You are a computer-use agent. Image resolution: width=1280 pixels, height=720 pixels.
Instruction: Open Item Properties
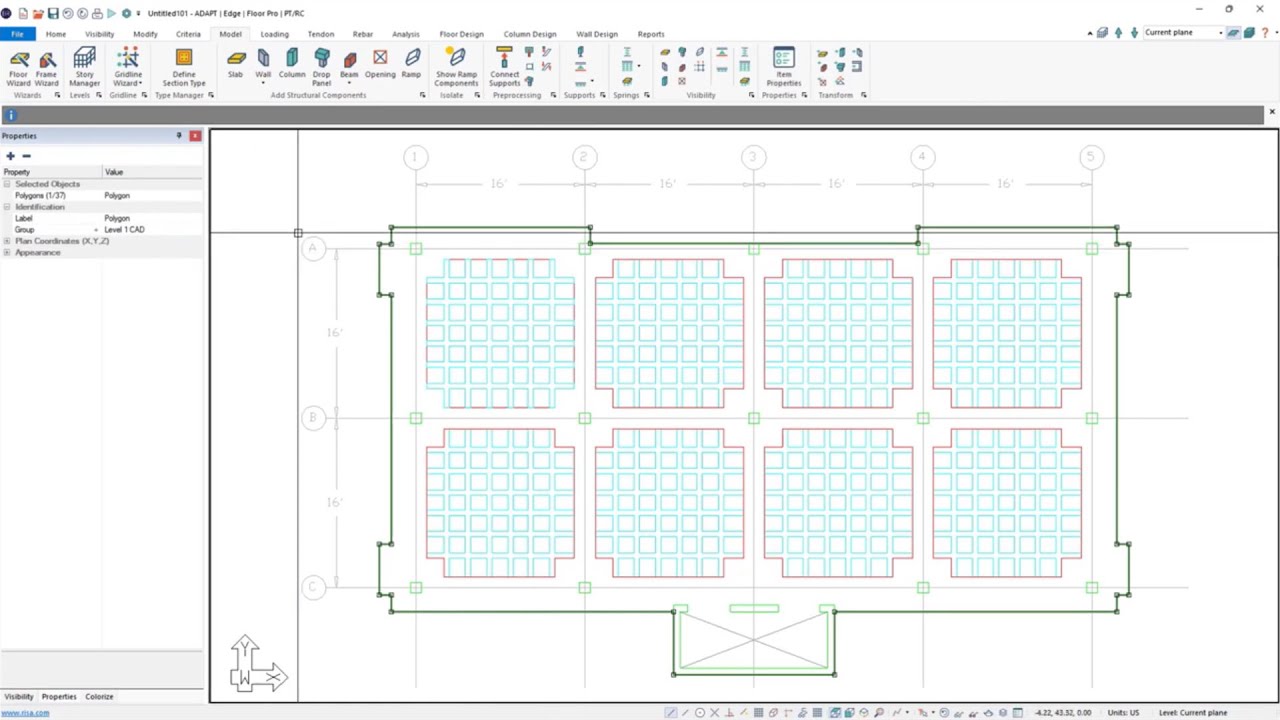pos(783,67)
